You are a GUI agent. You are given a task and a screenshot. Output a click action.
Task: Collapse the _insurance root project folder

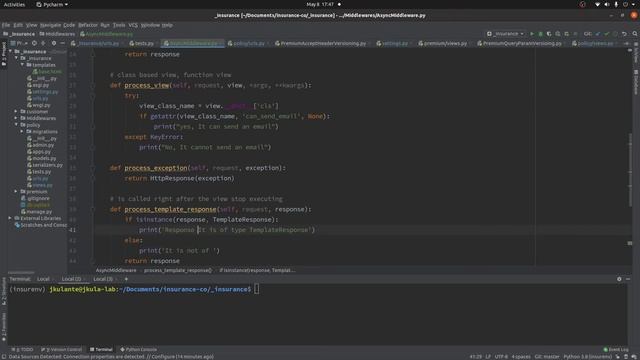point(11,51)
